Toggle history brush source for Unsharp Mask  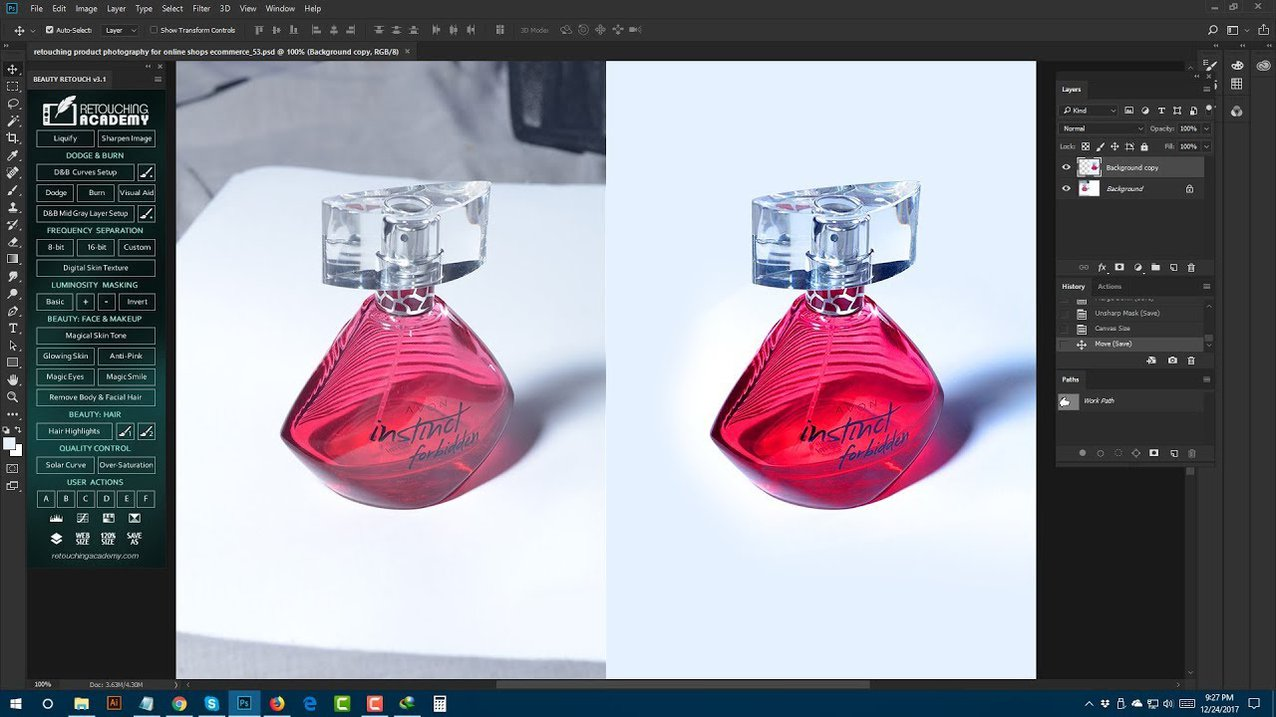(1065, 313)
